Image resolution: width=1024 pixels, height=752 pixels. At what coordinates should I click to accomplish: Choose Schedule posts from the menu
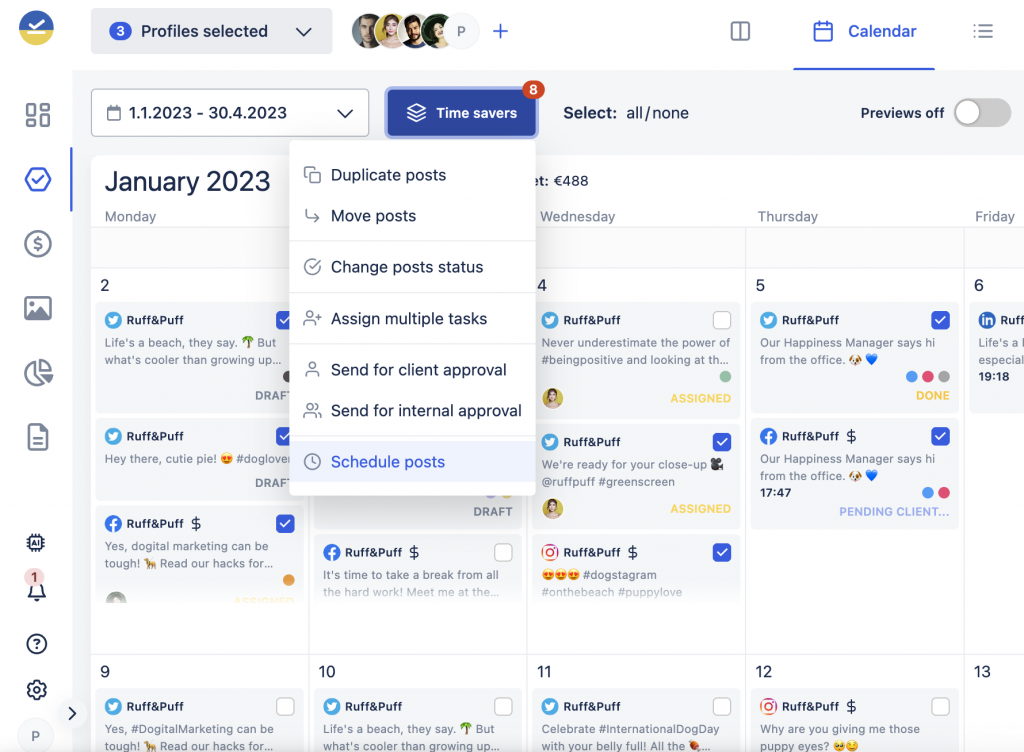(388, 462)
